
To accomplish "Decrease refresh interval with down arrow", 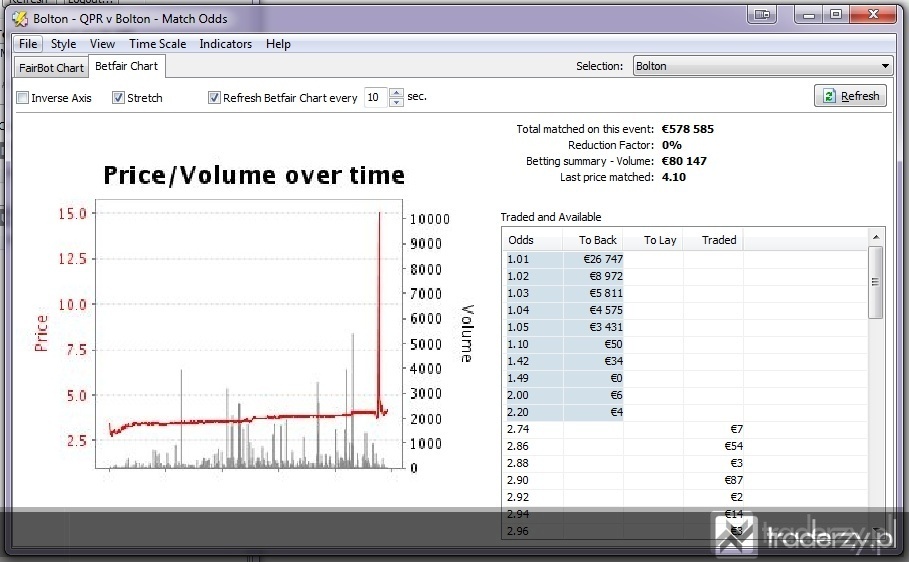I will pos(396,102).
